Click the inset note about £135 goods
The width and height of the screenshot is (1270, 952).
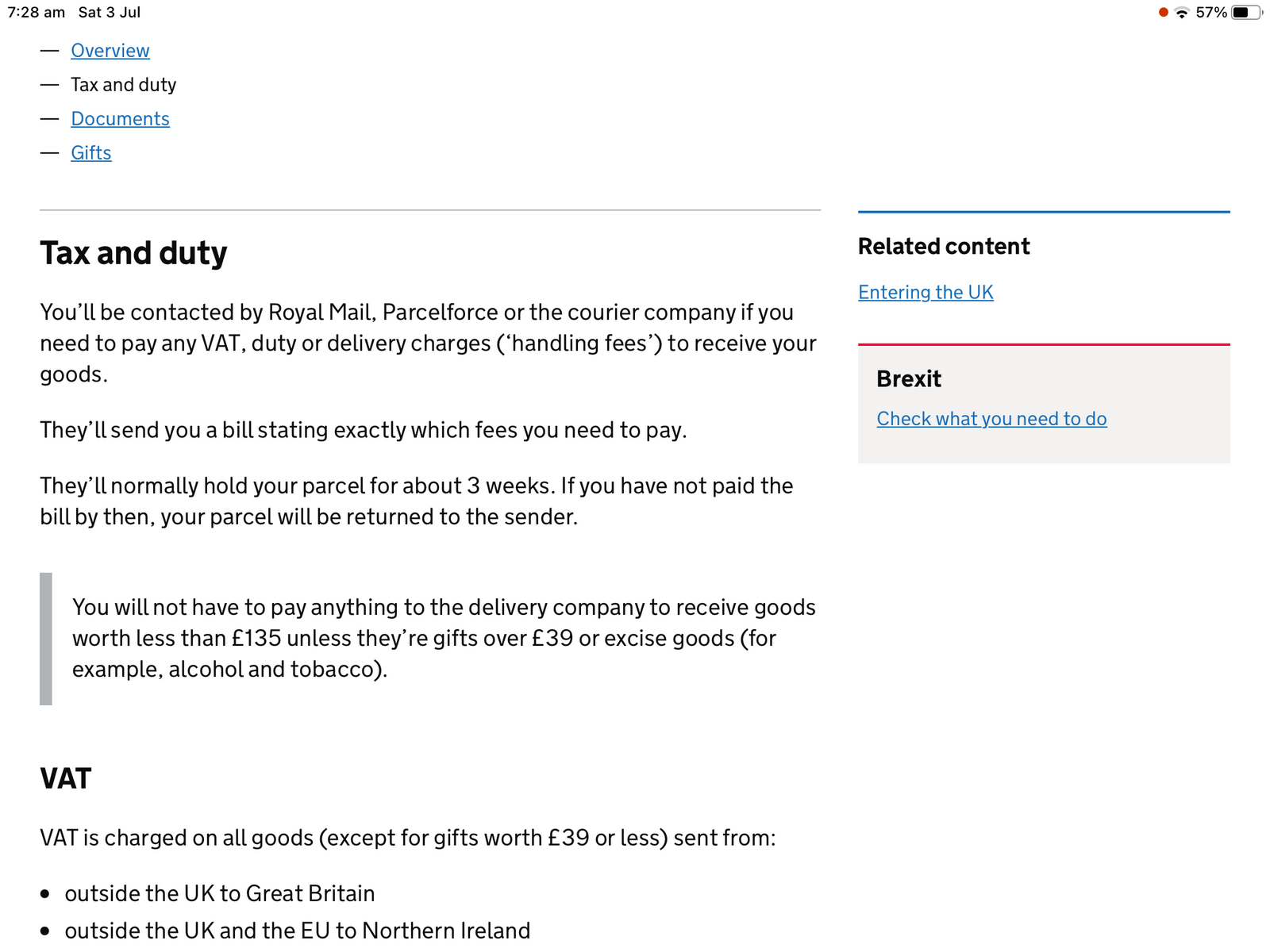(444, 639)
